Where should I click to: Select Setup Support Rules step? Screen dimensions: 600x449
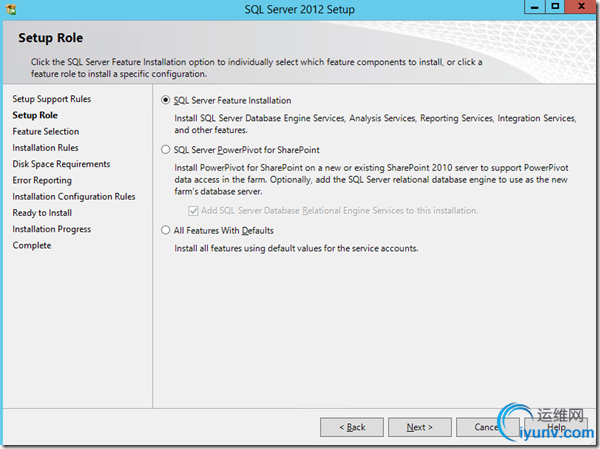(x=52, y=99)
